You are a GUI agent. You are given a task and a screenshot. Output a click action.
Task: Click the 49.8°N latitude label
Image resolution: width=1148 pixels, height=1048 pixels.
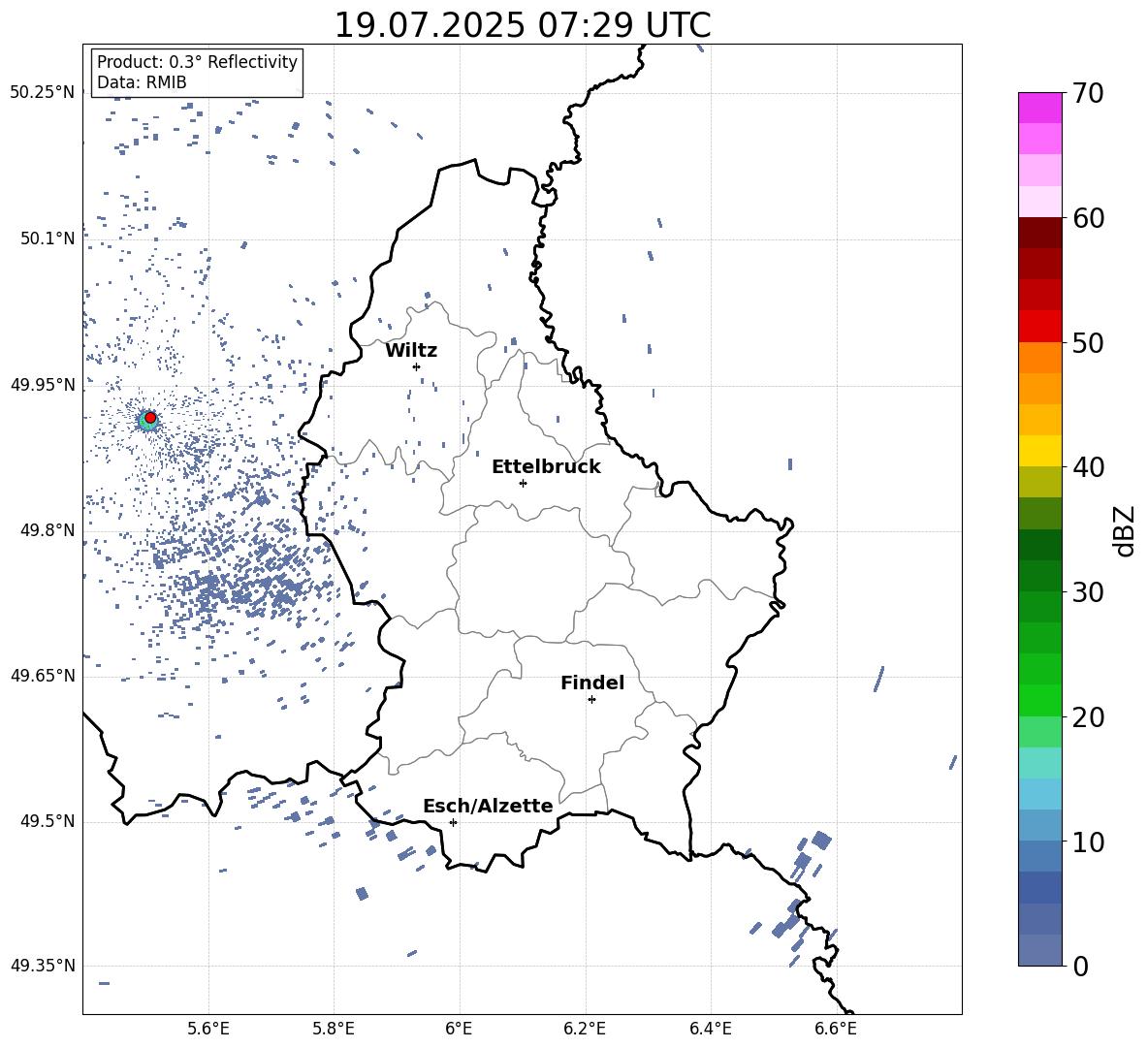tap(48, 530)
